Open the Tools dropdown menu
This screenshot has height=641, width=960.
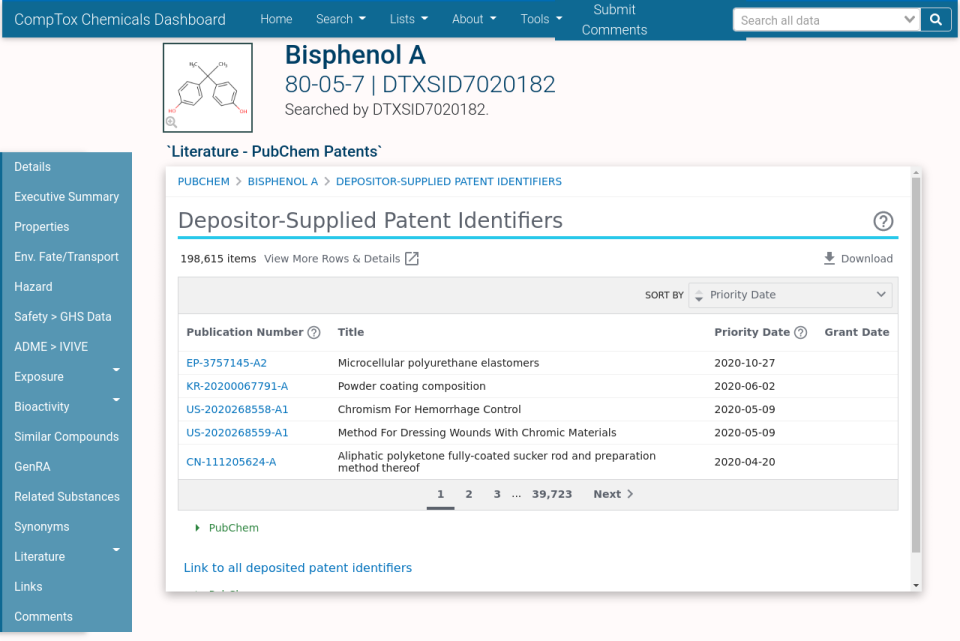click(542, 19)
